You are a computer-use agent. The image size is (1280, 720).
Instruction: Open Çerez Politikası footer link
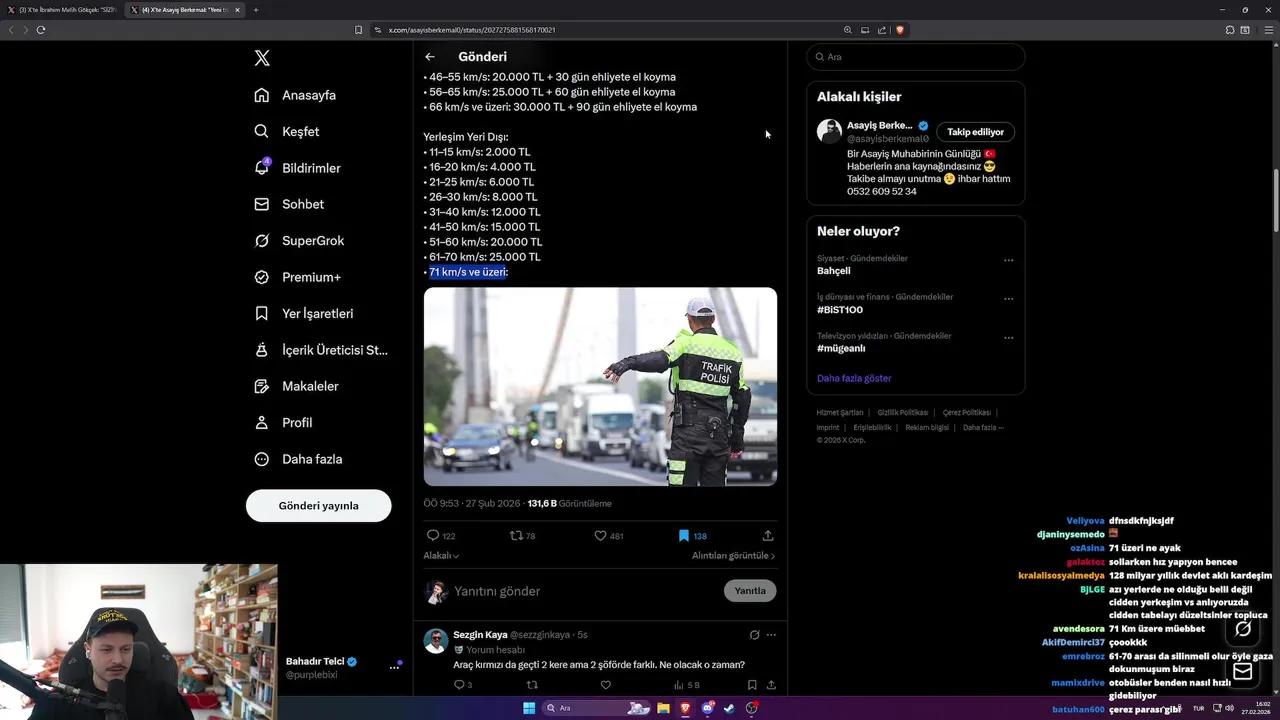[x=966, y=413]
